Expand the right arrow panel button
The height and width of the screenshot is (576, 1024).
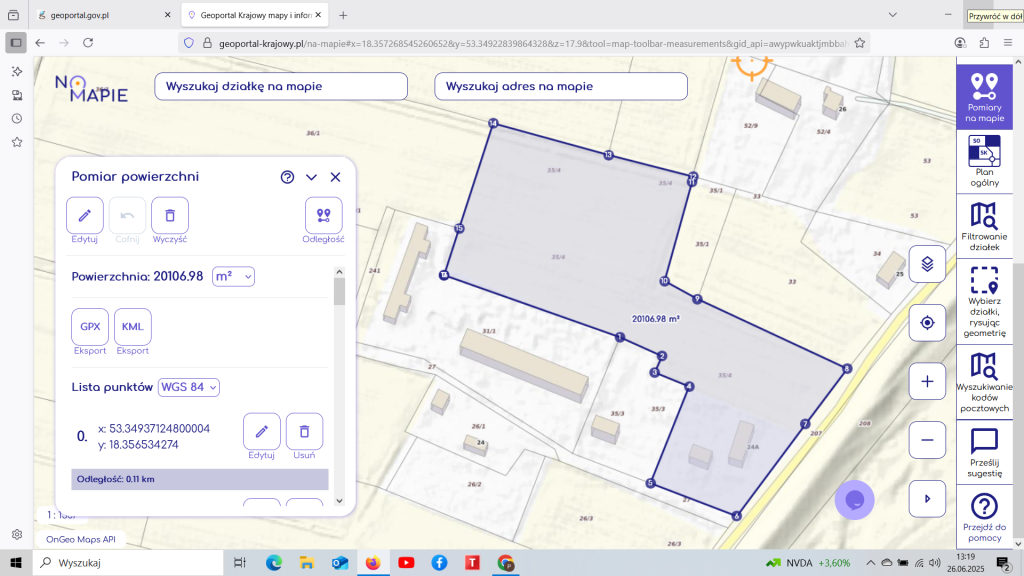927,498
